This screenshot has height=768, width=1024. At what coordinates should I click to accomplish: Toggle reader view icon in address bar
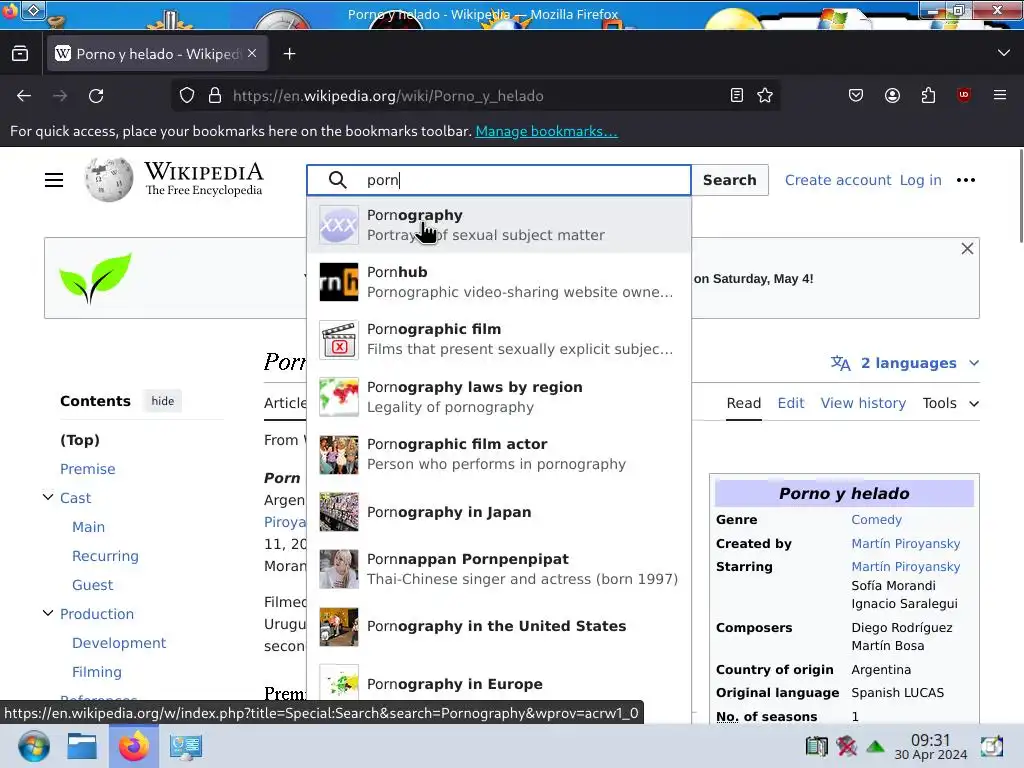click(737, 95)
